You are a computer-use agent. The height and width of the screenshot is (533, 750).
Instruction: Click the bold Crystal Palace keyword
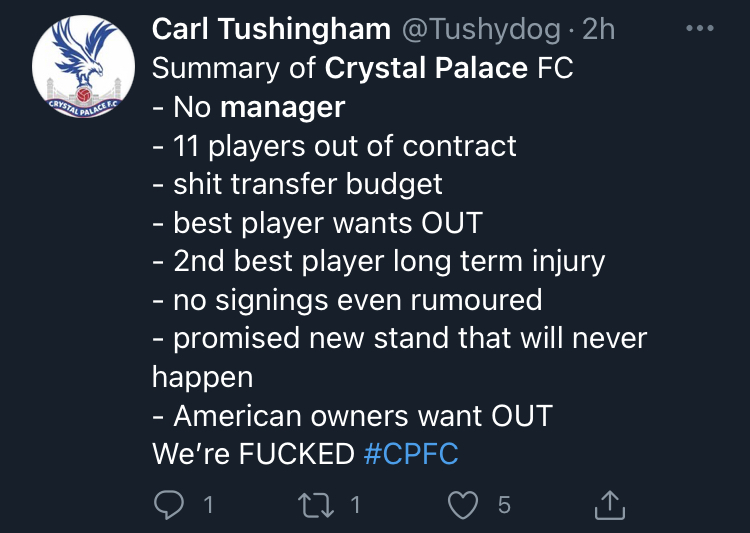point(426,68)
